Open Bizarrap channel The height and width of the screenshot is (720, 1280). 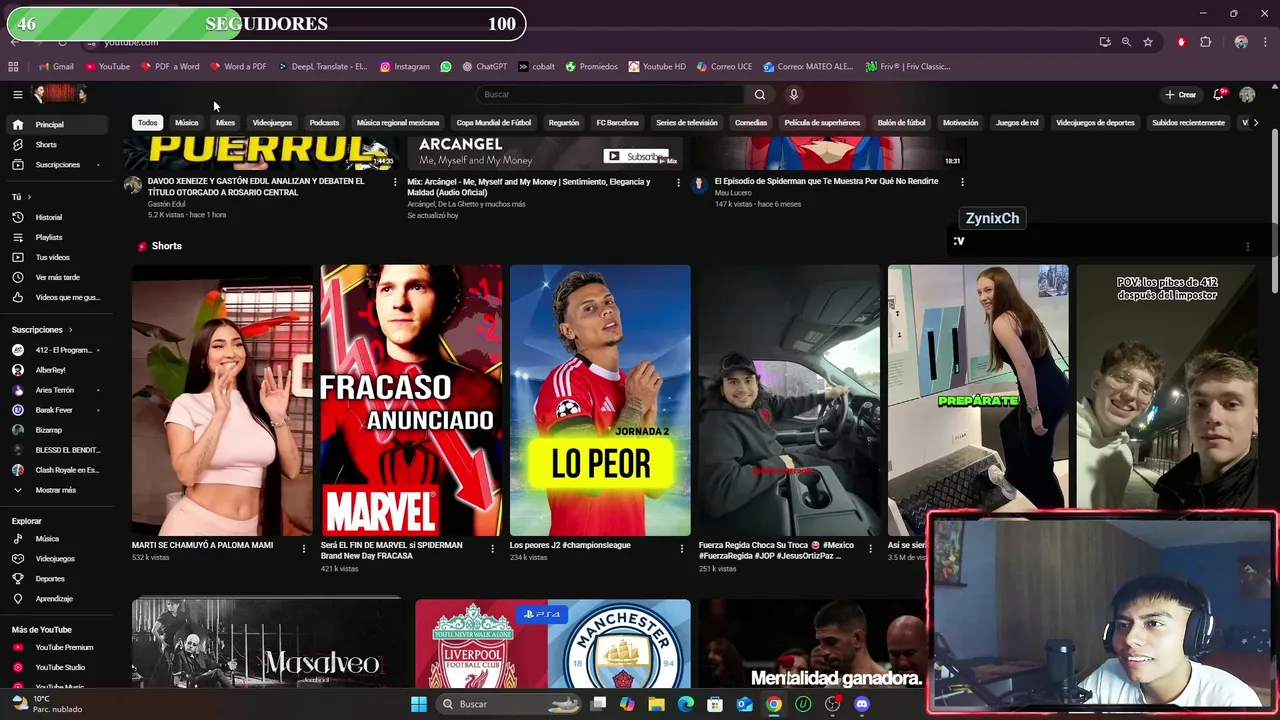(x=57, y=430)
